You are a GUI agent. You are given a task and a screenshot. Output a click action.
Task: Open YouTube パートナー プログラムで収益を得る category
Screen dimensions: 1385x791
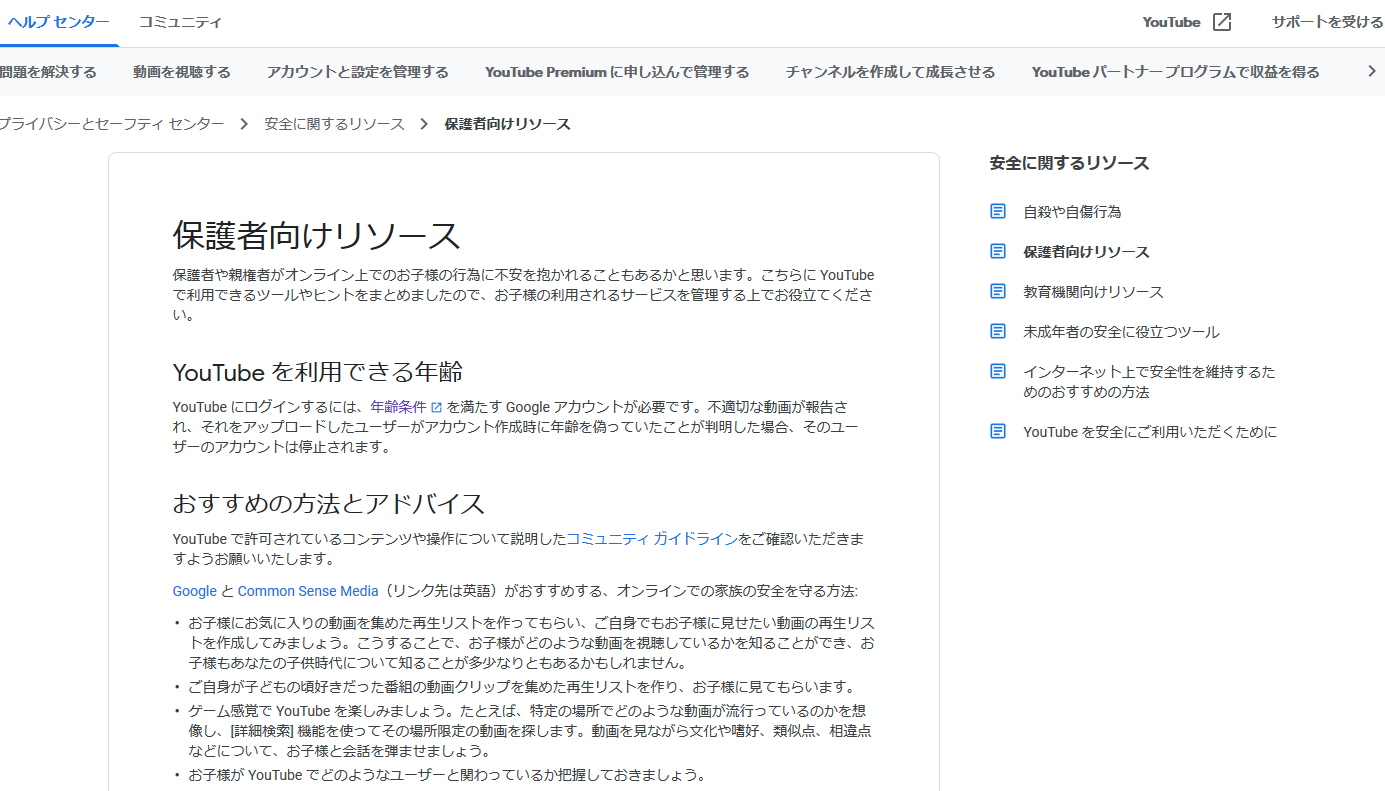1176,72
